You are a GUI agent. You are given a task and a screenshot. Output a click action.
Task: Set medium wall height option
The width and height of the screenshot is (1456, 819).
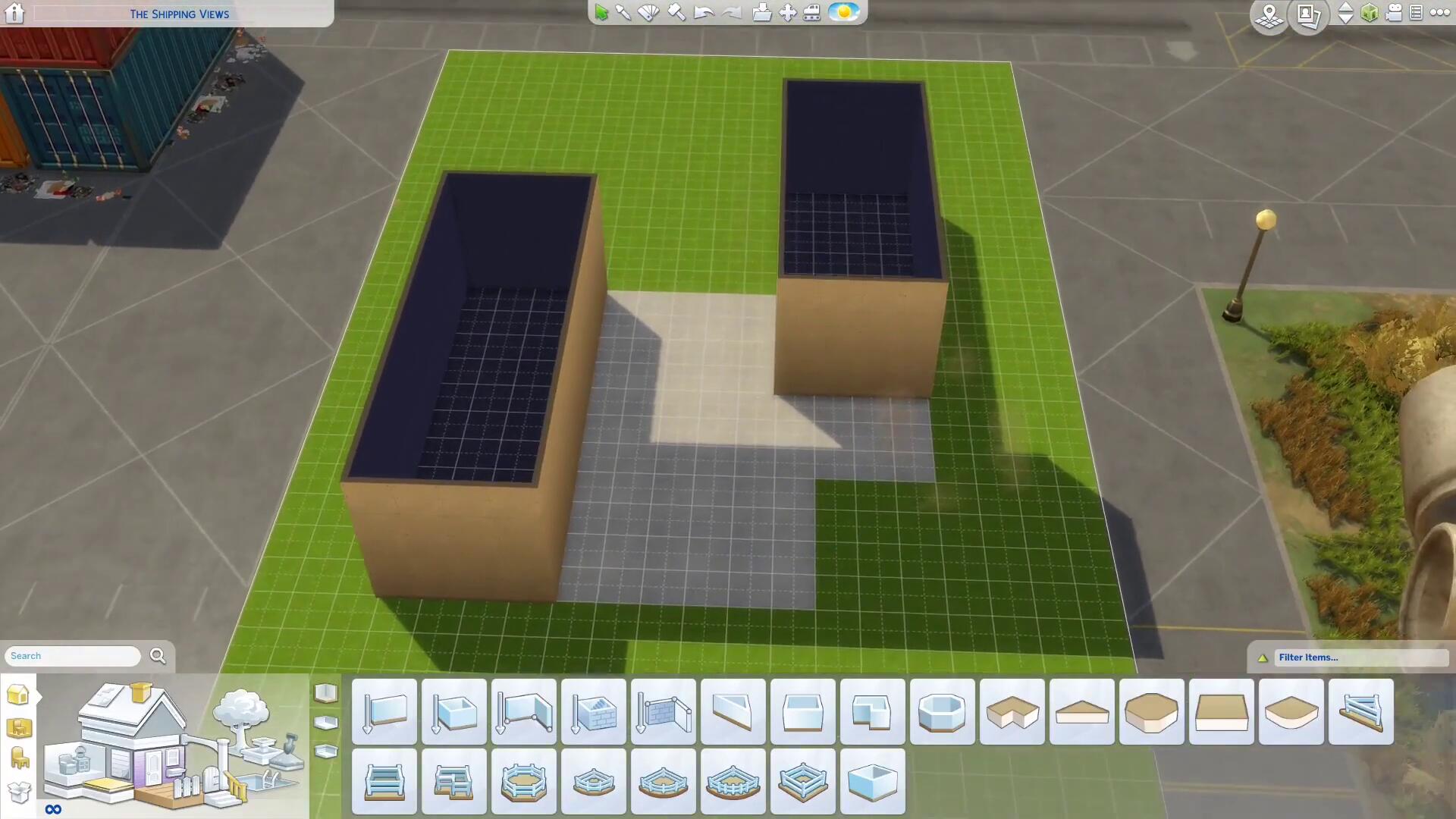click(326, 723)
